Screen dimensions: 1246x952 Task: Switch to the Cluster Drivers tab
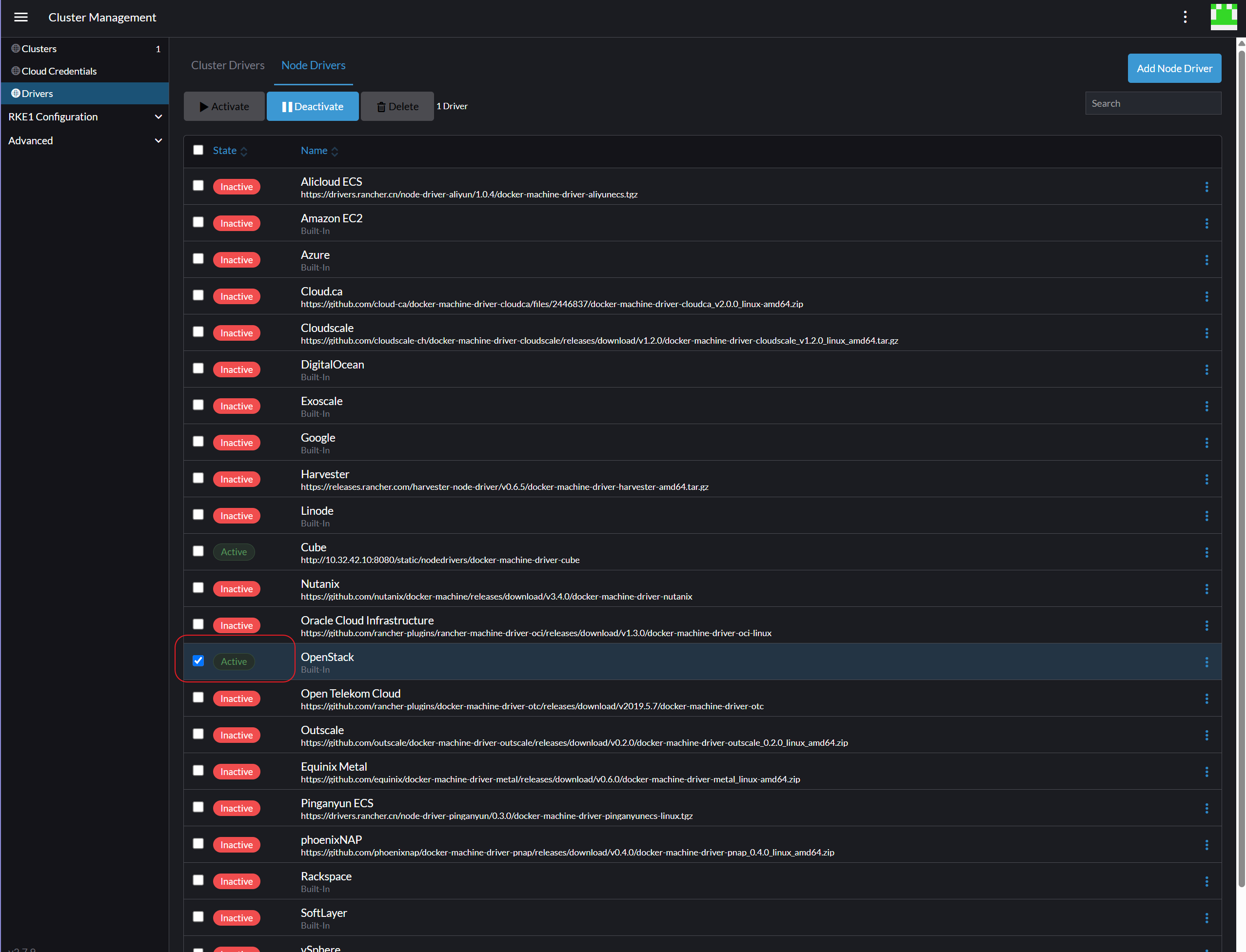tap(228, 65)
